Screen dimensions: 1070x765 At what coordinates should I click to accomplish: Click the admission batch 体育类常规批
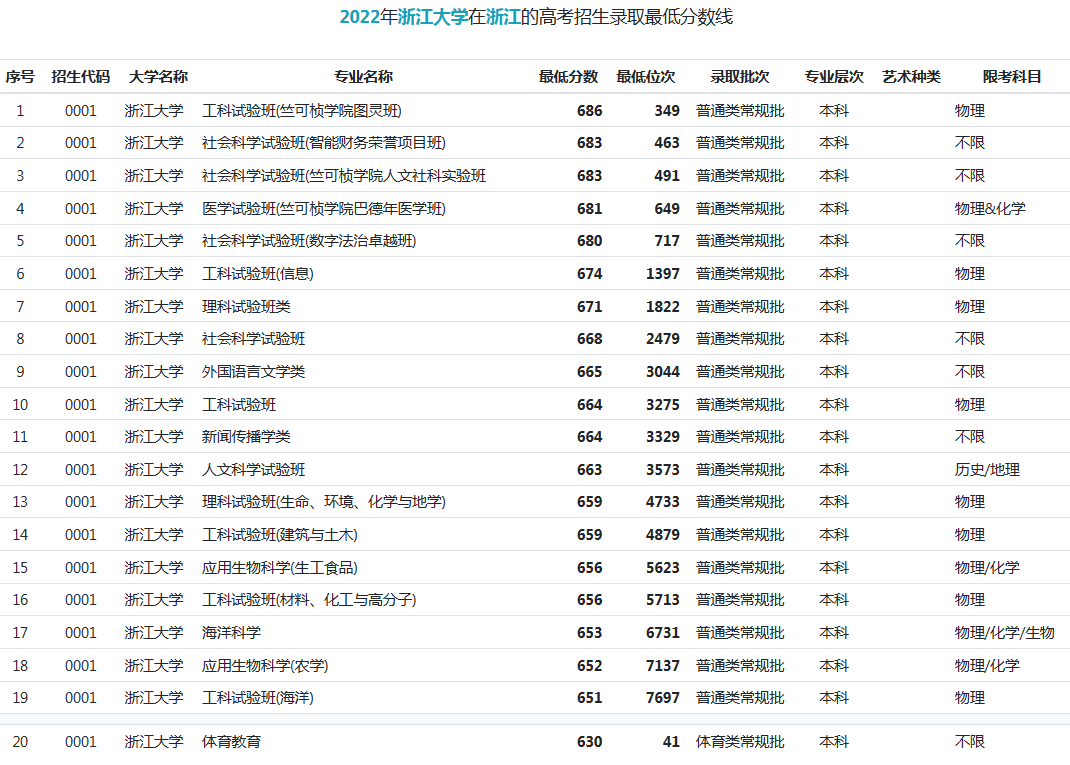click(740, 742)
